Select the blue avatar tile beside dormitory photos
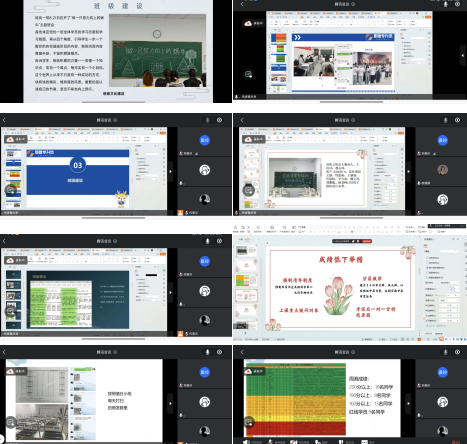The height and width of the screenshot is (444, 467). coord(204,372)
